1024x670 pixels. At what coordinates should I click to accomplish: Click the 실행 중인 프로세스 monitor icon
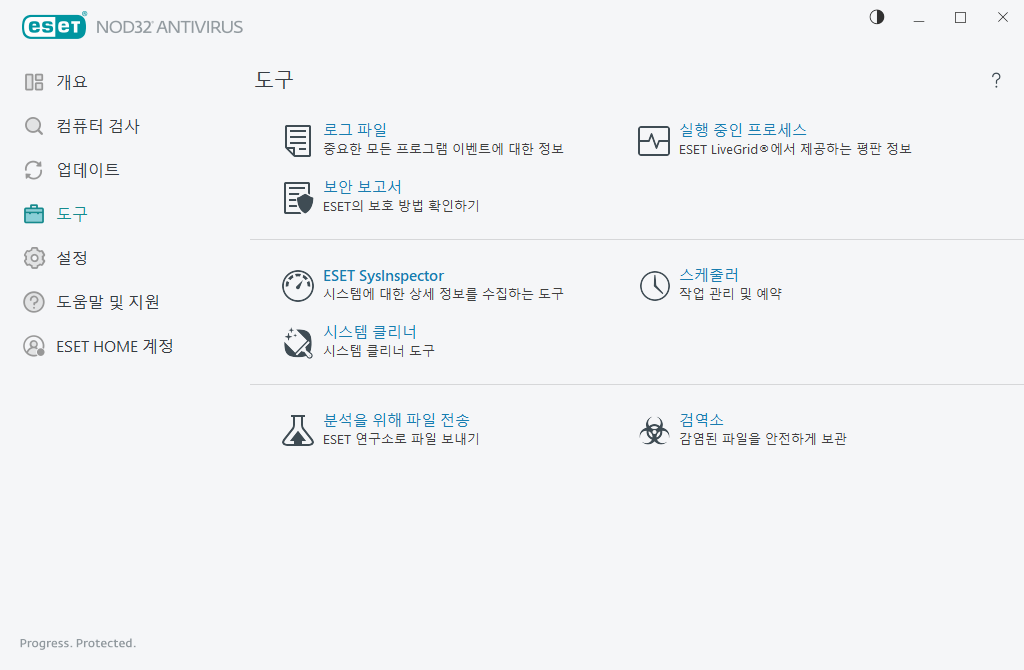tap(654, 140)
